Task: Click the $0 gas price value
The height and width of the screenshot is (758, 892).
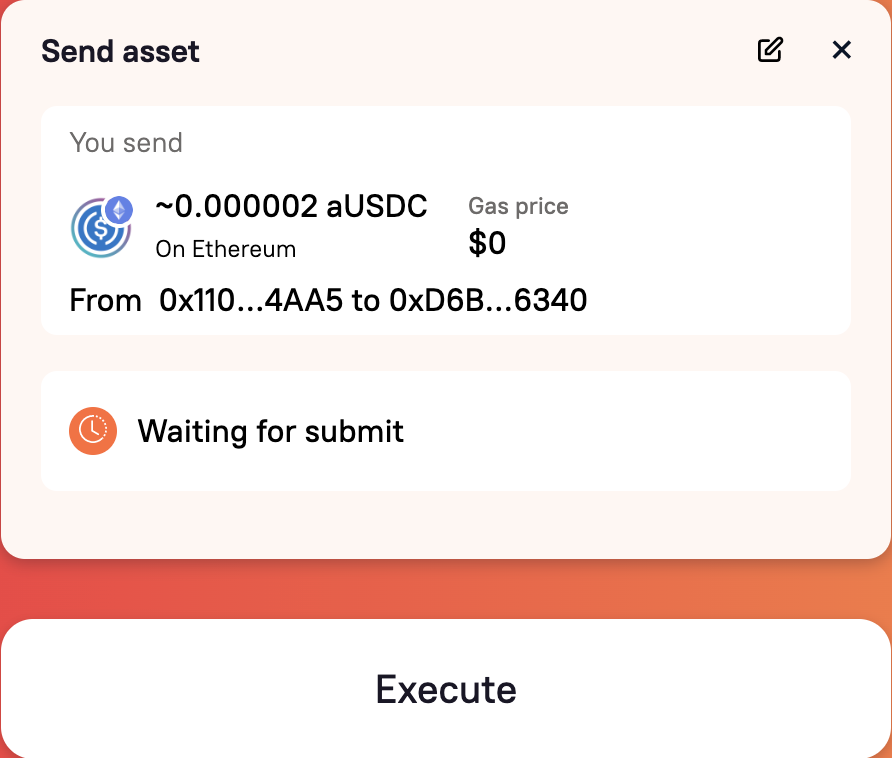Action: pos(487,243)
